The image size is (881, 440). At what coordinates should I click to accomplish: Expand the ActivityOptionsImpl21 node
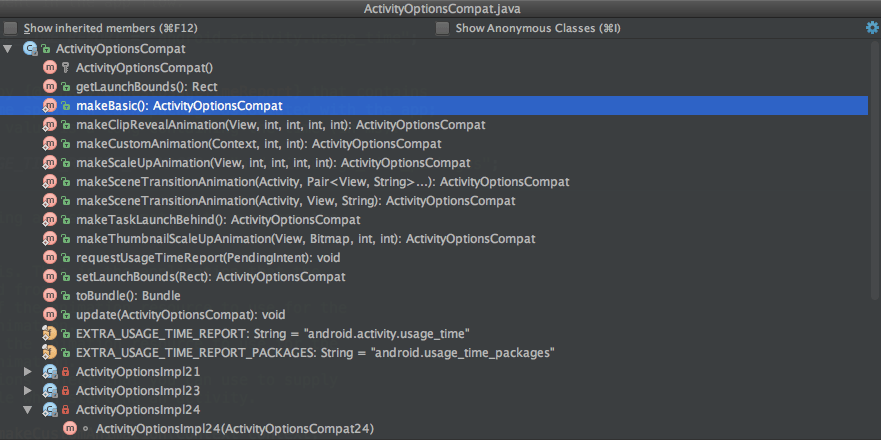[x=29, y=372]
